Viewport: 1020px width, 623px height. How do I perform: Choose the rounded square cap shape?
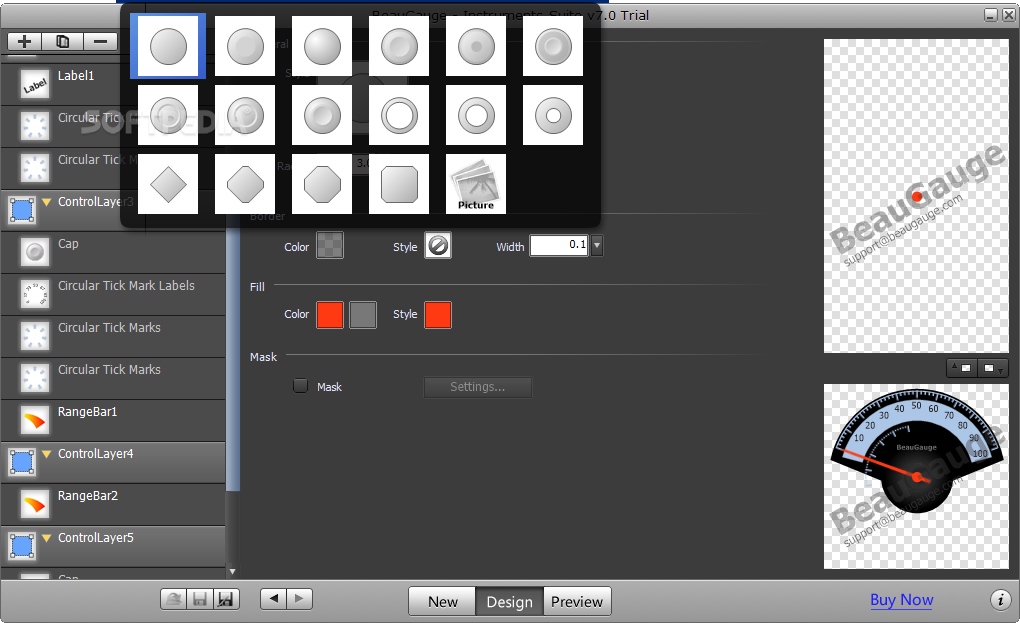pyautogui.click(x=399, y=184)
